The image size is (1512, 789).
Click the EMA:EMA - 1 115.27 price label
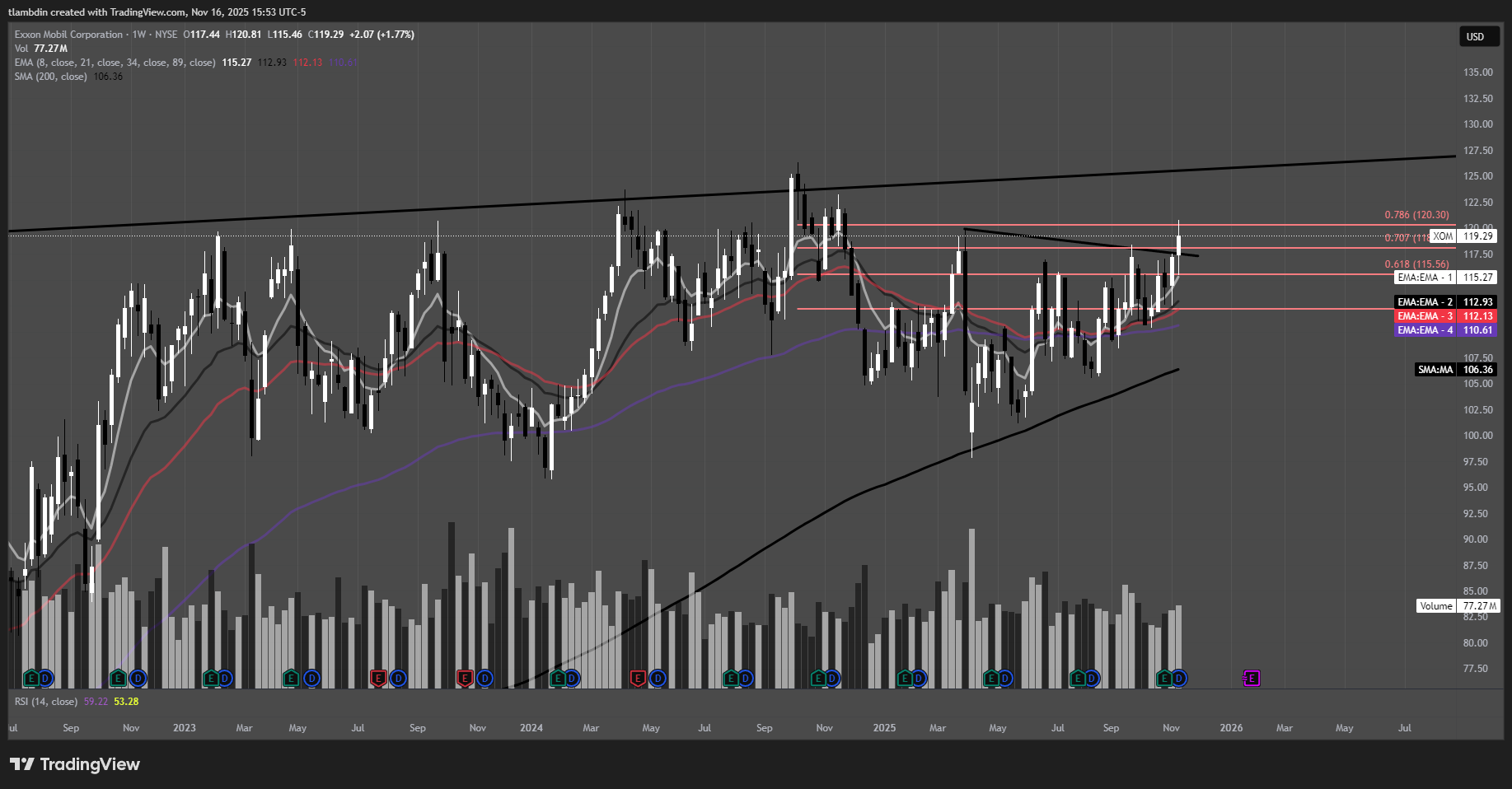[x=1446, y=278]
